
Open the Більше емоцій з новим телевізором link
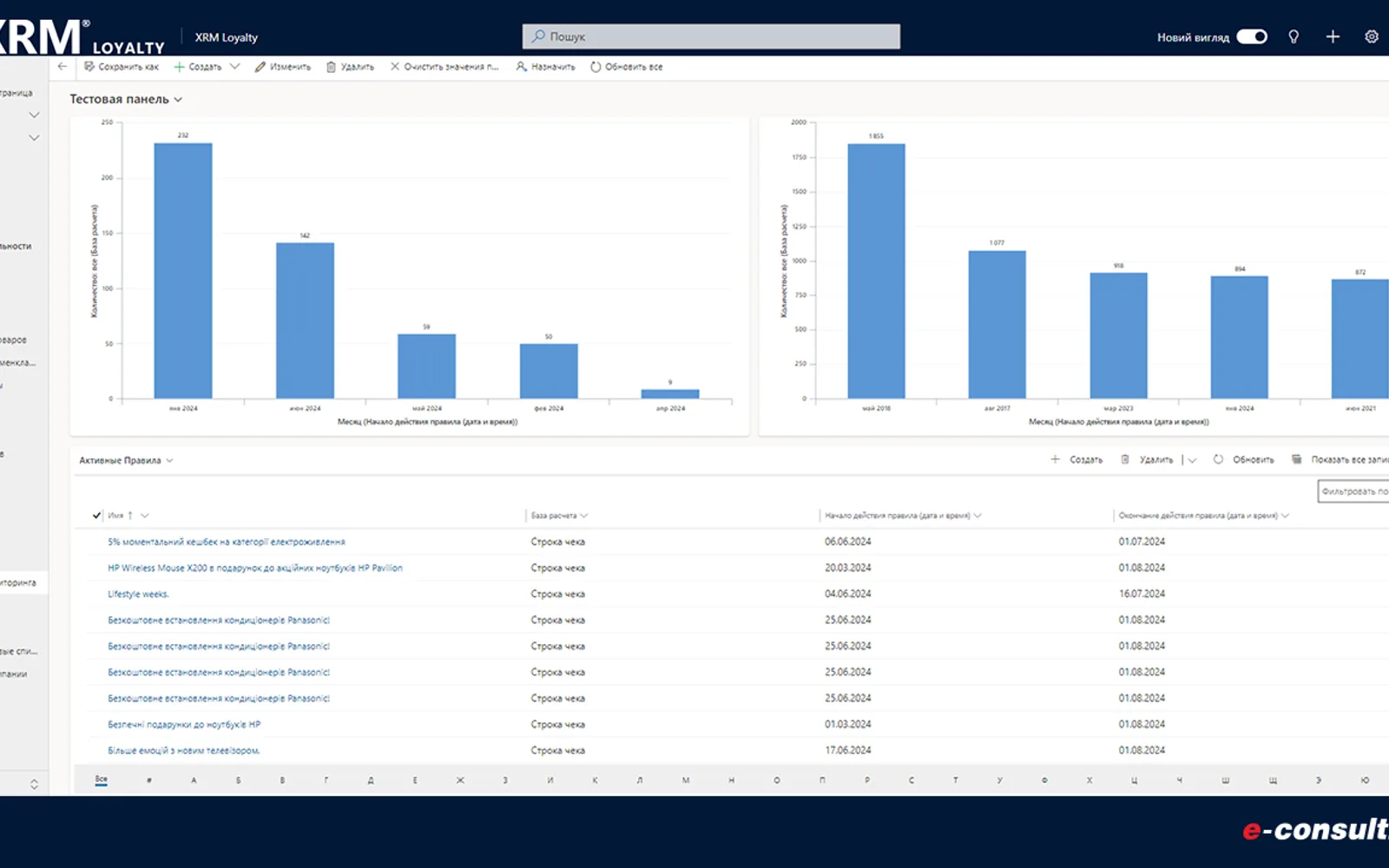(183, 750)
